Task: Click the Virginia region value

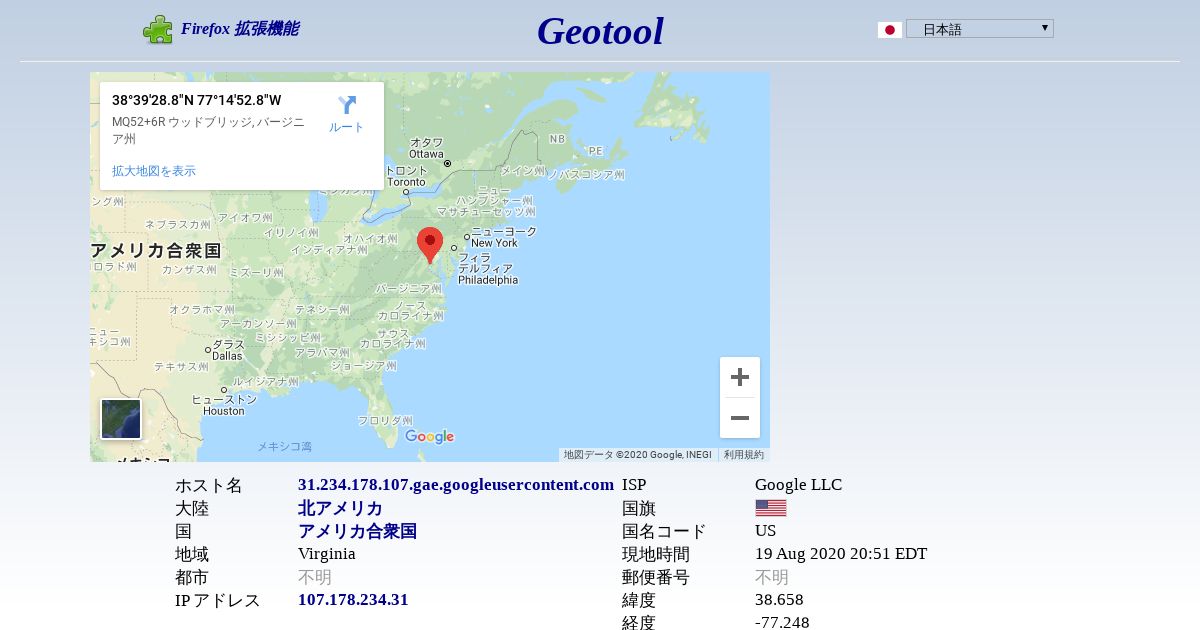Action: (x=327, y=554)
